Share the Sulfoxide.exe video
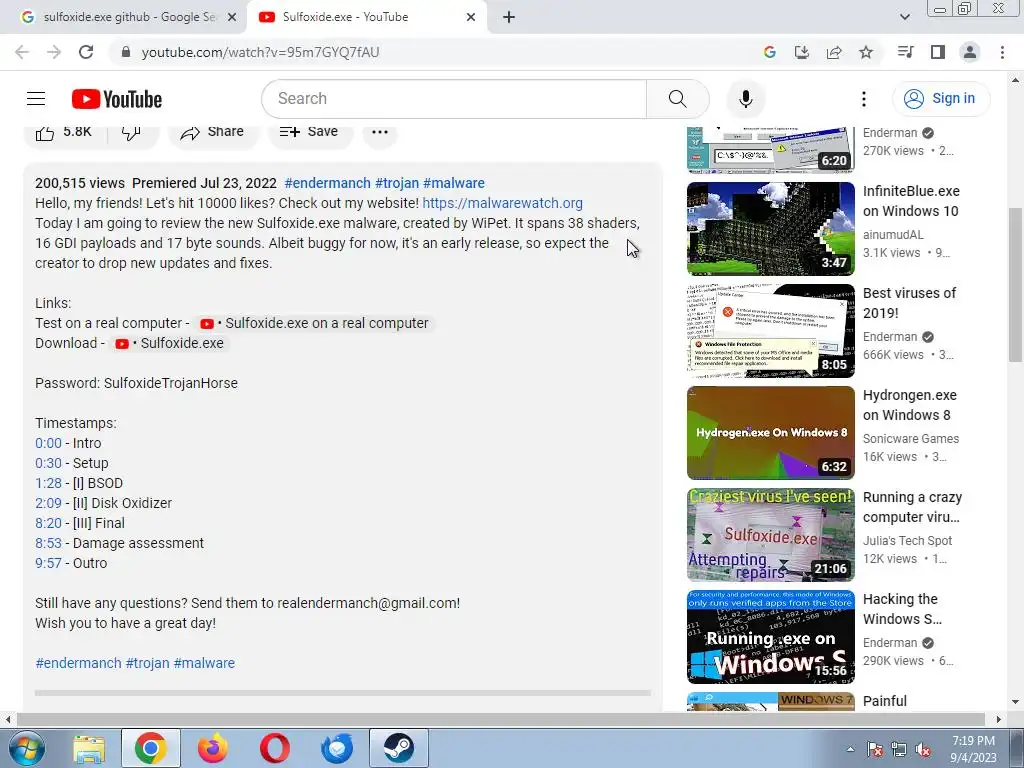The width and height of the screenshot is (1024, 768). click(x=213, y=132)
